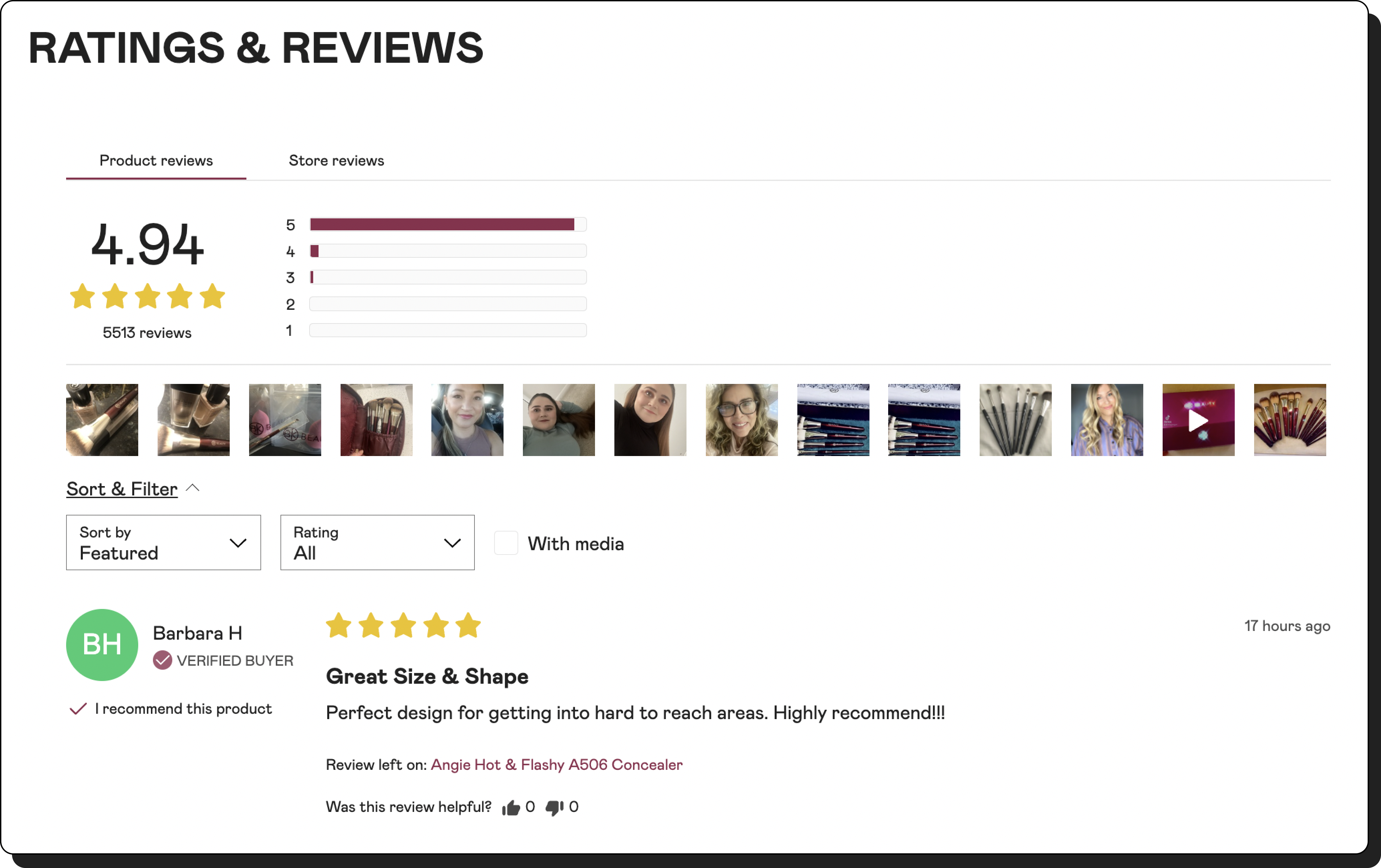
Task: Filter by the 3-star rating bar
Action: pos(448,277)
